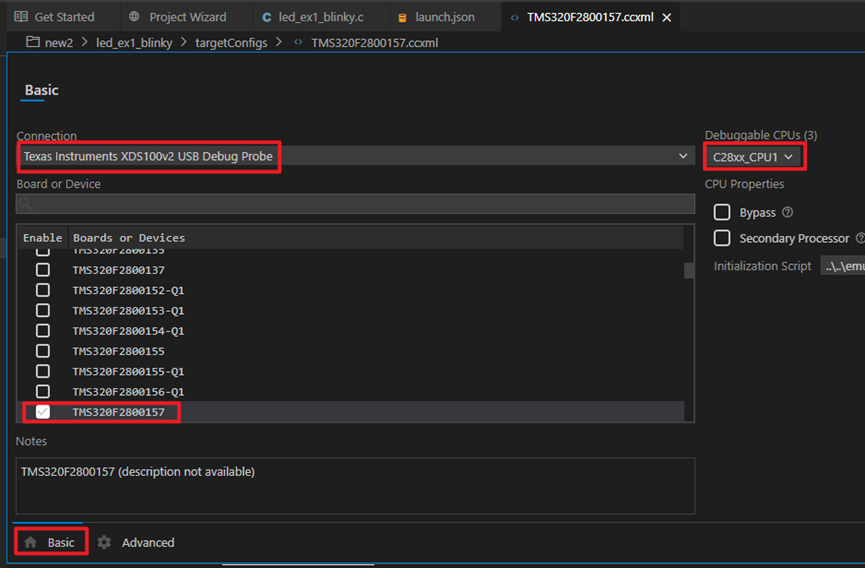Switch to the Advanced bottom tab
This screenshot has height=568, width=865.
(x=136, y=543)
